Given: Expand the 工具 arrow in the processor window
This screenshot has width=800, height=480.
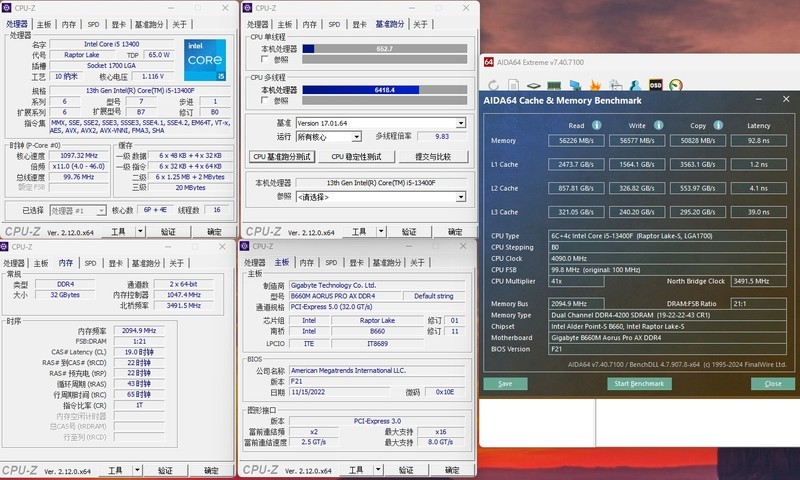Looking at the screenshot, I should pos(140,232).
